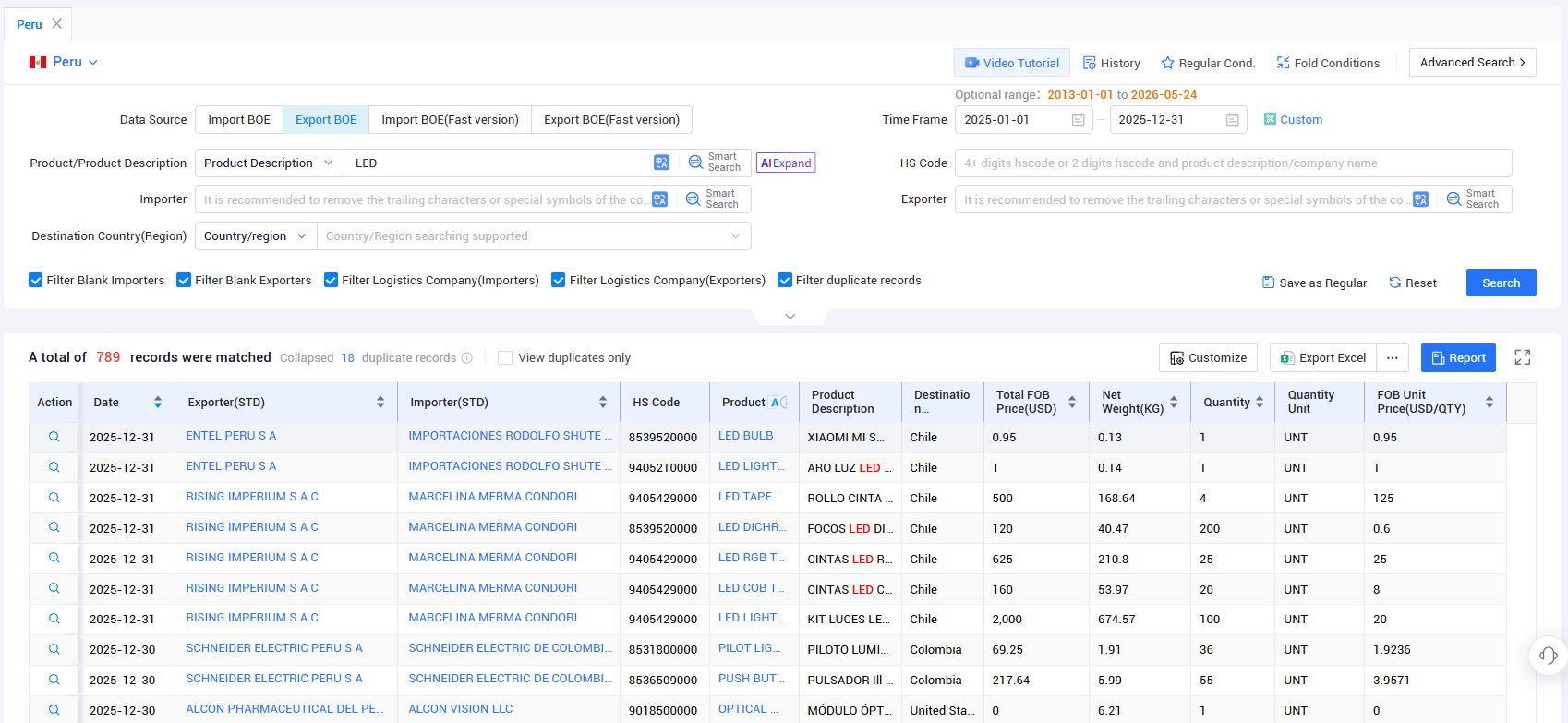The height and width of the screenshot is (723, 1568).
Task: Open MARCELINA MERMA CONDORI on LED TAPE row
Action: [493, 497]
